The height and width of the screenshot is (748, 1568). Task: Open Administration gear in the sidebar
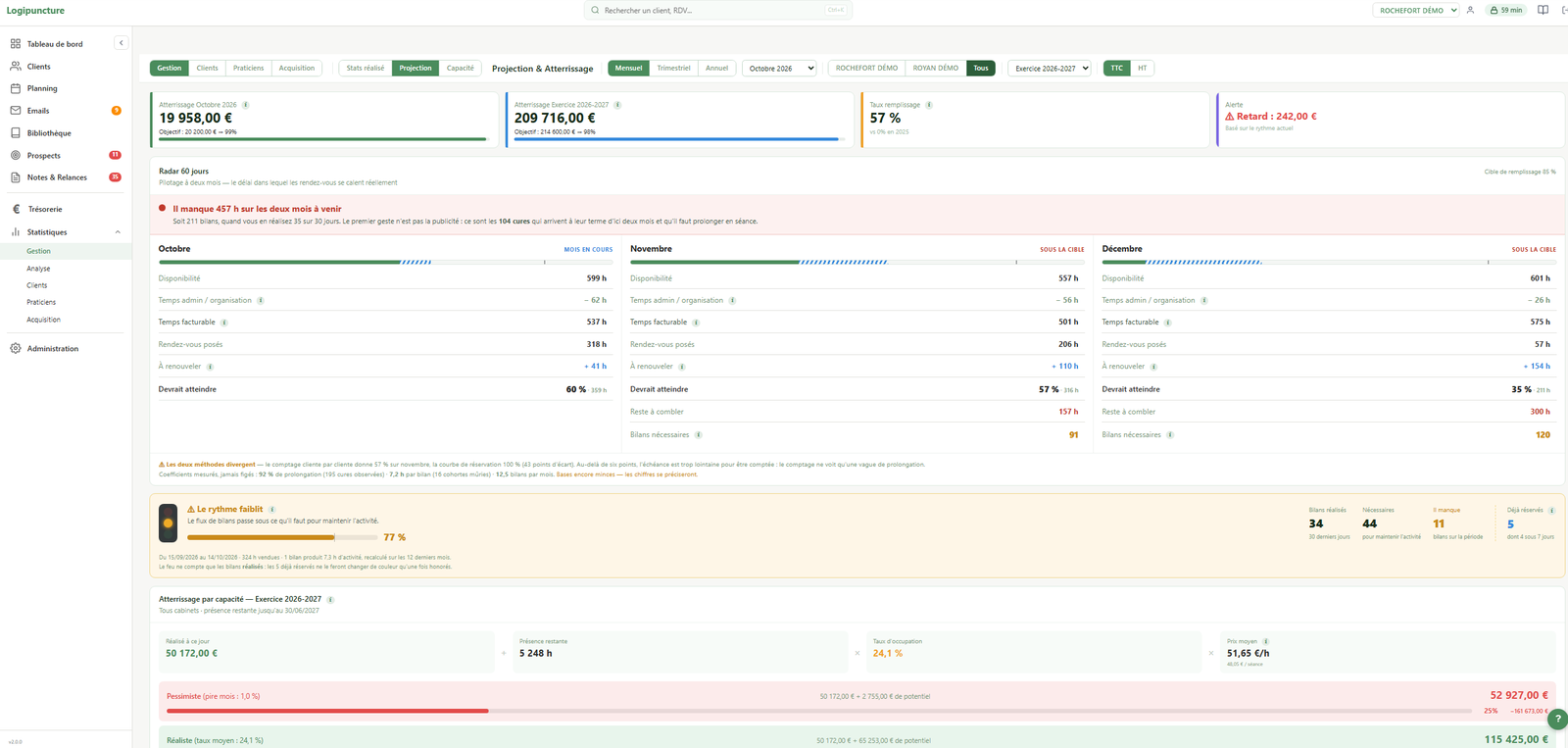pyautogui.click(x=53, y=349)
